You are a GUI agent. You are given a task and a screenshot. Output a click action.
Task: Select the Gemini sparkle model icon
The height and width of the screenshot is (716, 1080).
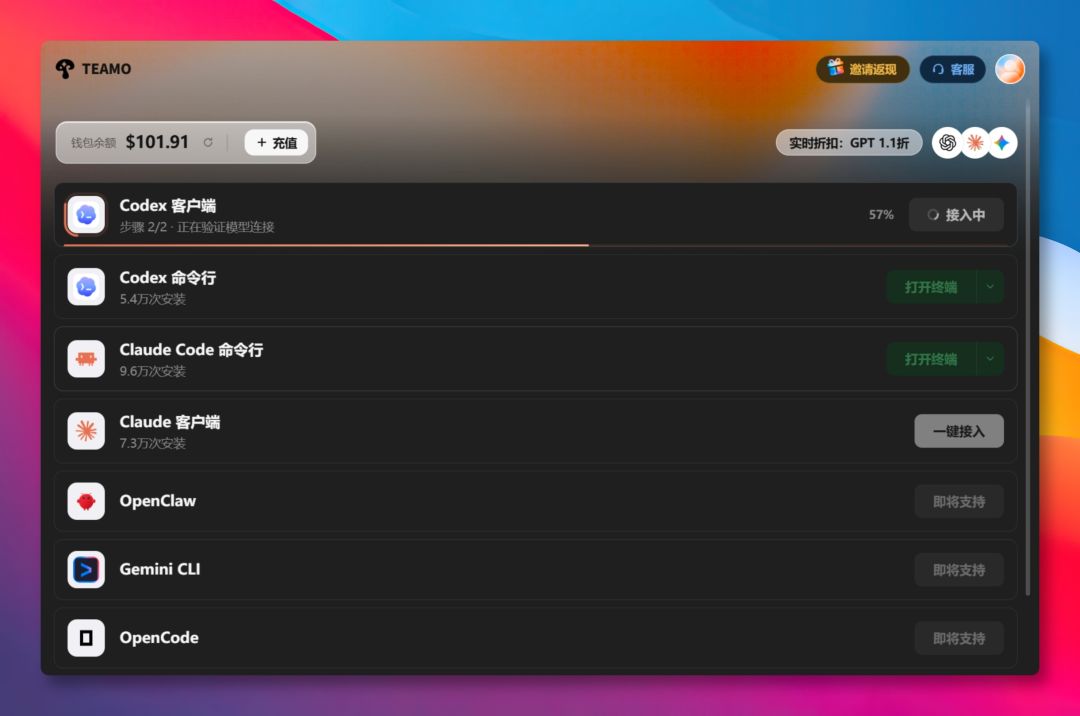pyautogui.click(x=1002, y=143)
